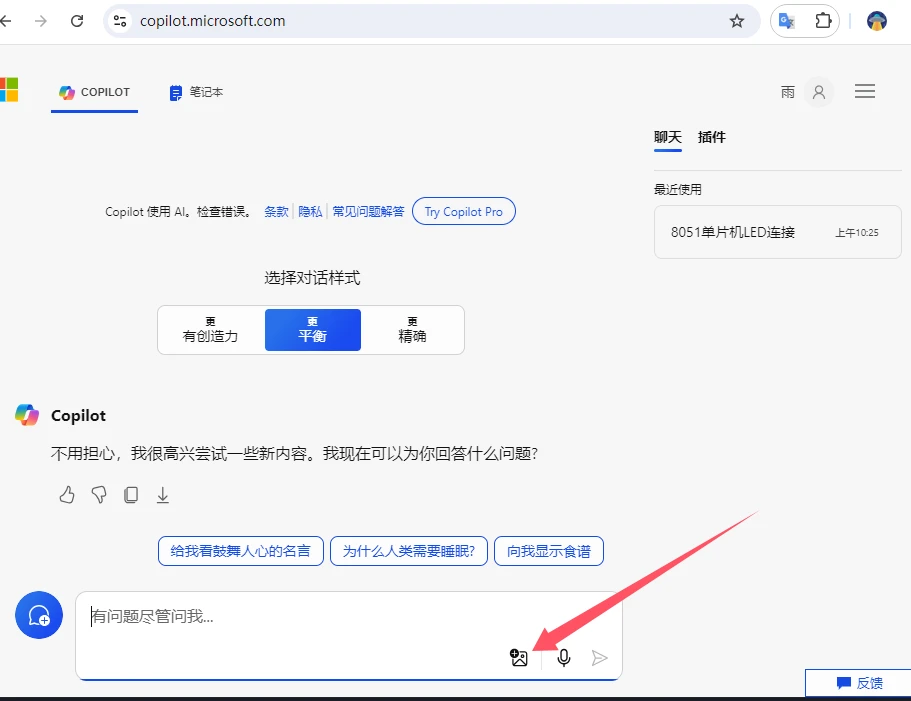The image size is (911, 701).
Task: Start a new topic with the blue chat button
Action: point(39,615)
